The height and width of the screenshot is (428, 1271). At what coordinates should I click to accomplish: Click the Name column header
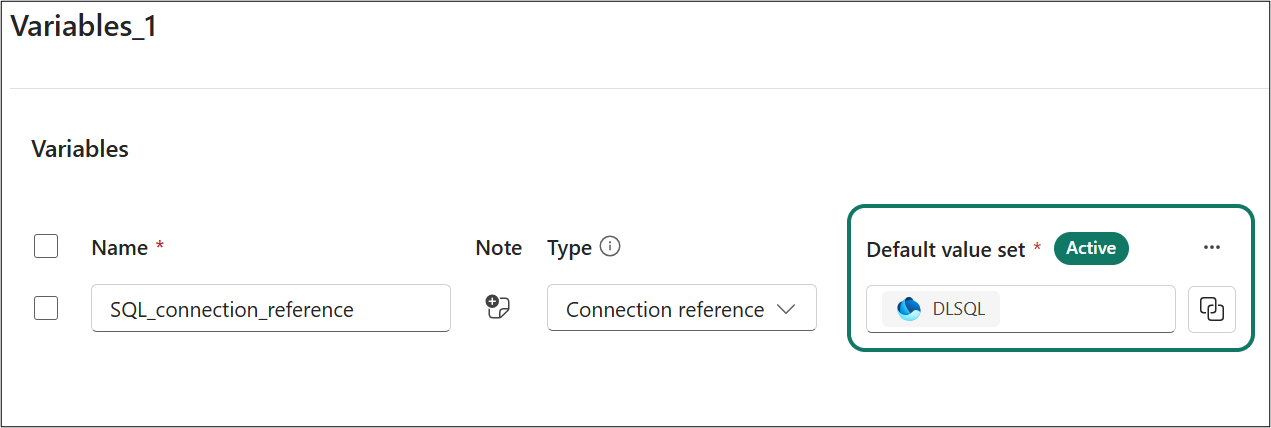pyautogui.click(x=119, y=248)
